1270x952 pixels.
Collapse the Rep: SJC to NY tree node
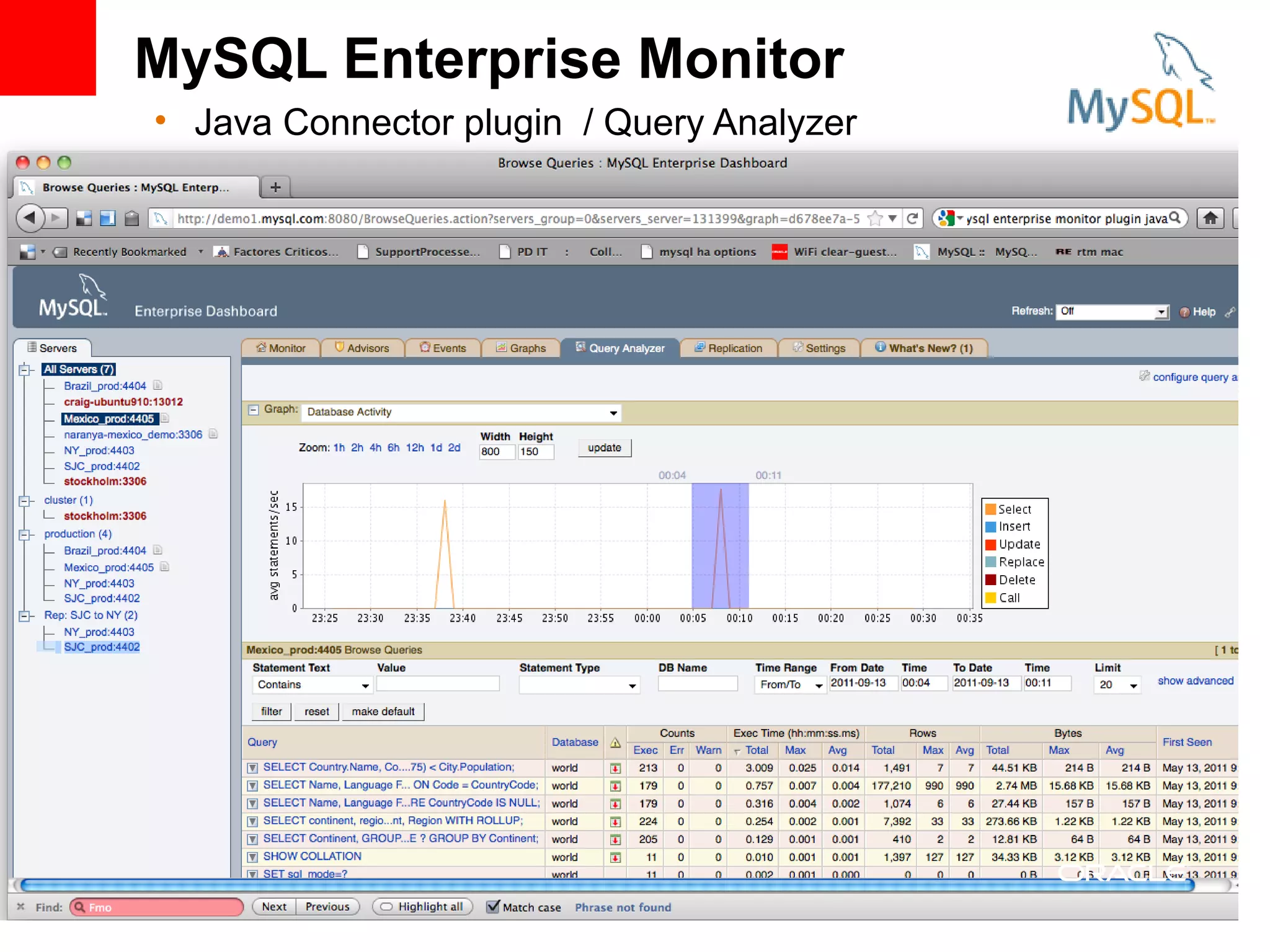tap(25, 615)
